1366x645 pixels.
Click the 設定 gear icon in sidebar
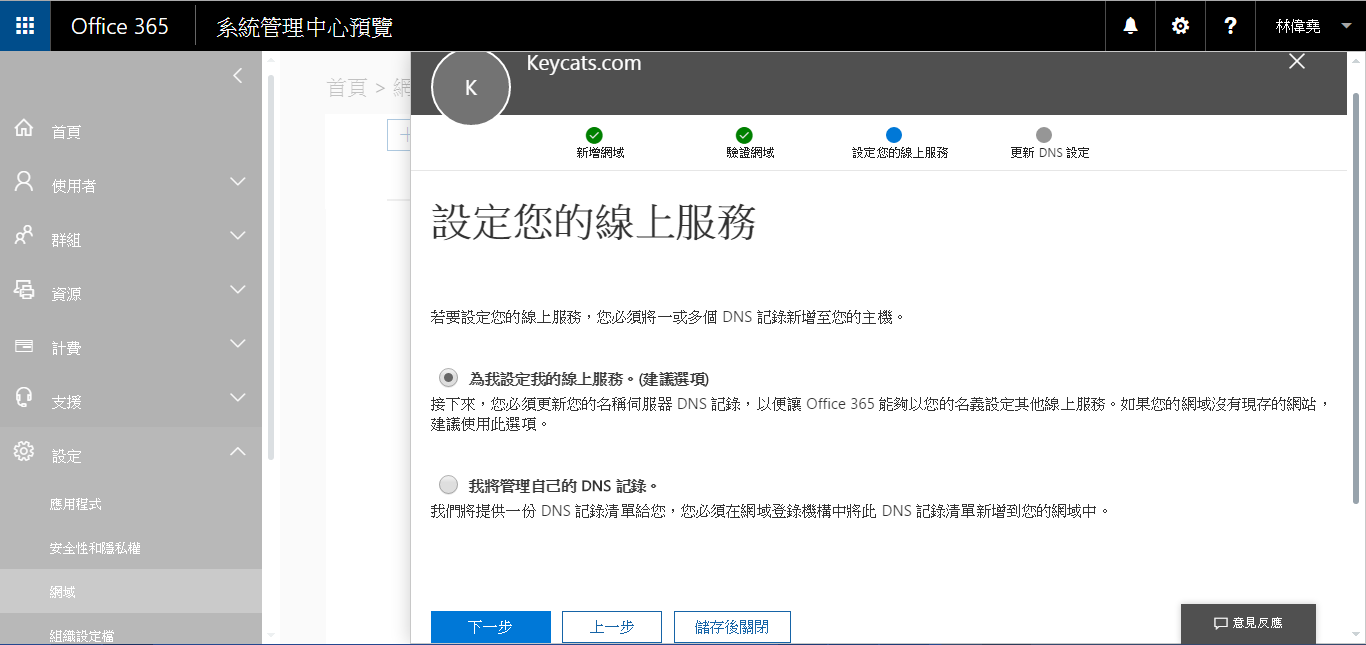(x=24, y=453)
